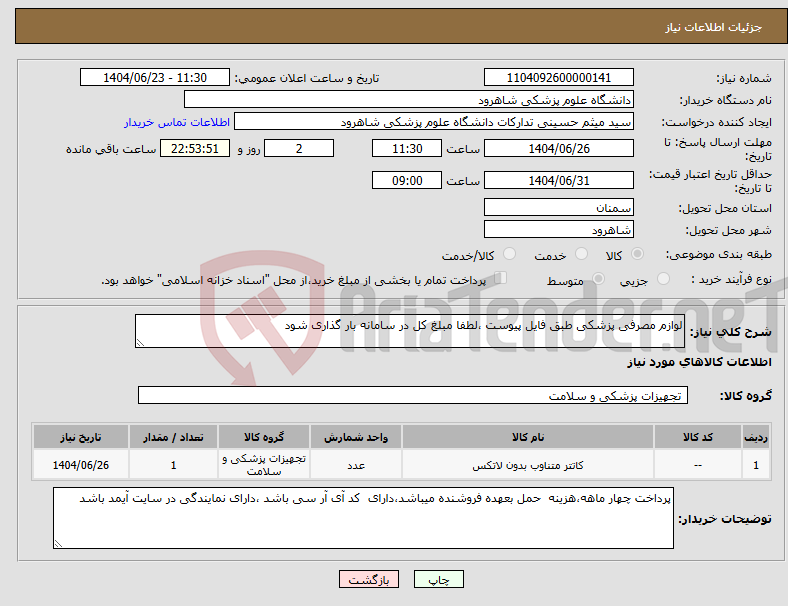This screenshot has height=606, width=788.
Task: Click the واحد شمارش column header
Action: tap(356, 437)
